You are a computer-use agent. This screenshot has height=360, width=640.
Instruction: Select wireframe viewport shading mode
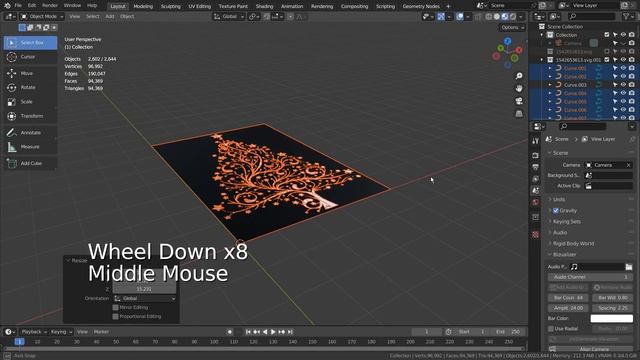point(489,17)
